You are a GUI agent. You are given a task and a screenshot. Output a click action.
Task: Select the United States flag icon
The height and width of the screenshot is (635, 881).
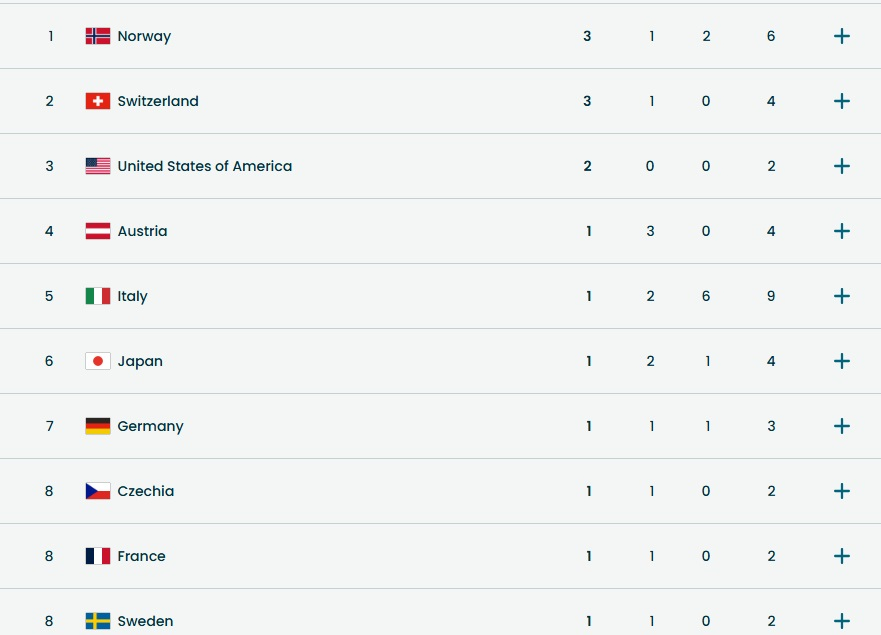point(98,166)
